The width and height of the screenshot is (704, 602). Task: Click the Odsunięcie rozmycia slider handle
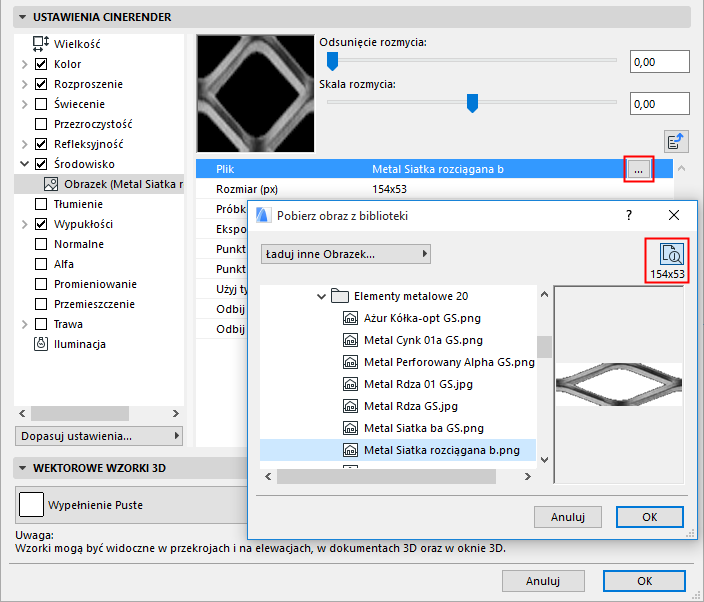332,61
